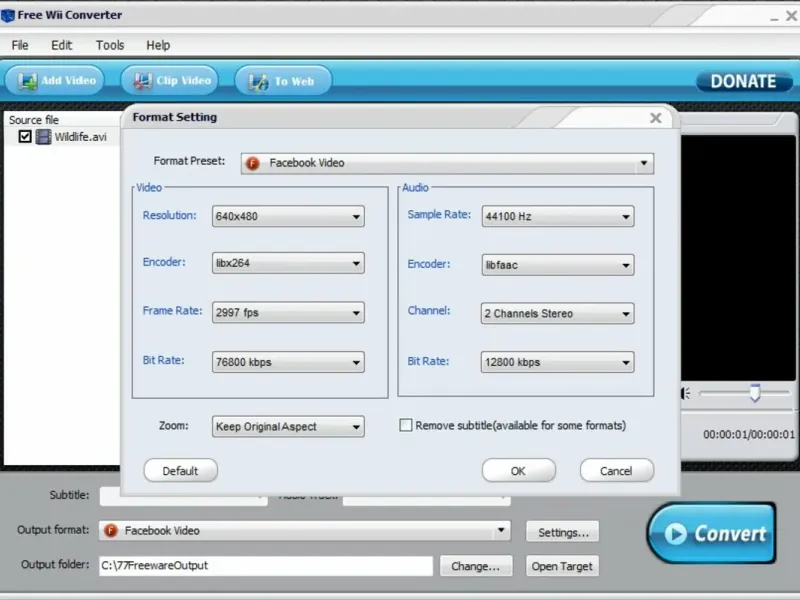Open the Output format dropdown
Screen dimensions: 800x600
[x=305, y=531]
